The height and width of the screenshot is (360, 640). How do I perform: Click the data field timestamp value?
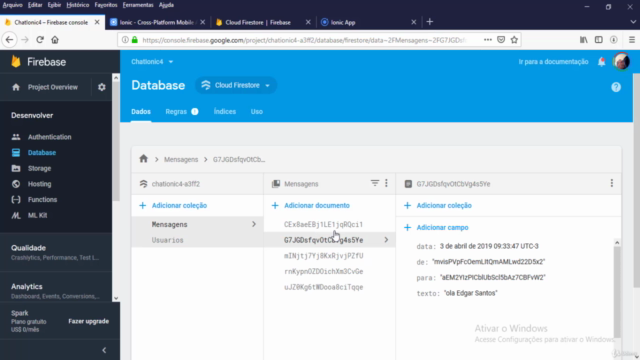click(489, 246)
